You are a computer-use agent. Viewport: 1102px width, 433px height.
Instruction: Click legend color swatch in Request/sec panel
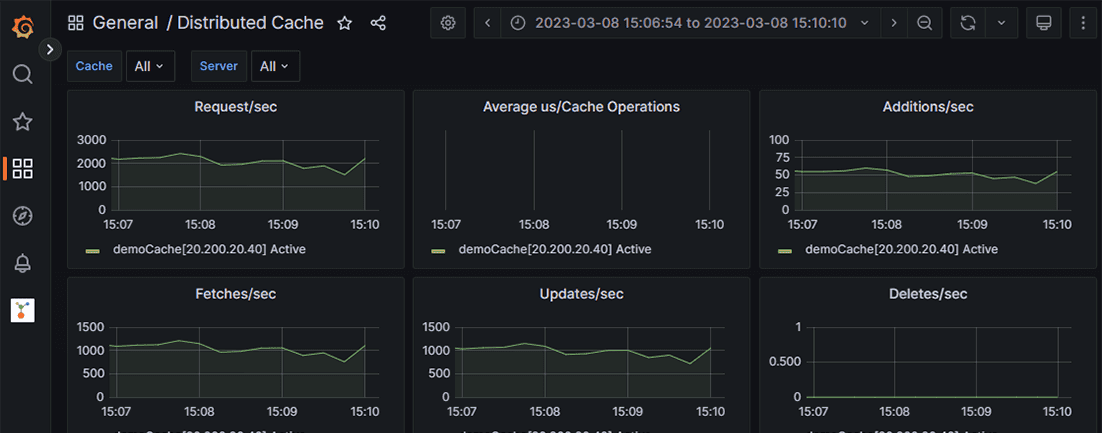point(93,250)
